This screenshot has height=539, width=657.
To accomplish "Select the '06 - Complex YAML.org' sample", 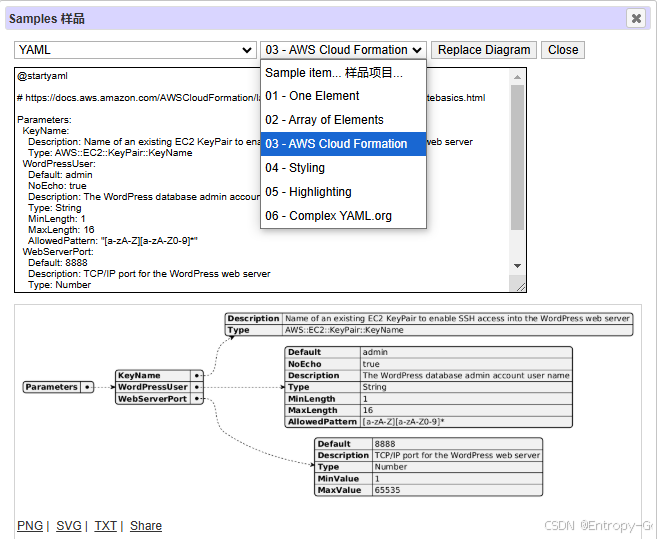I will (343, 216).
